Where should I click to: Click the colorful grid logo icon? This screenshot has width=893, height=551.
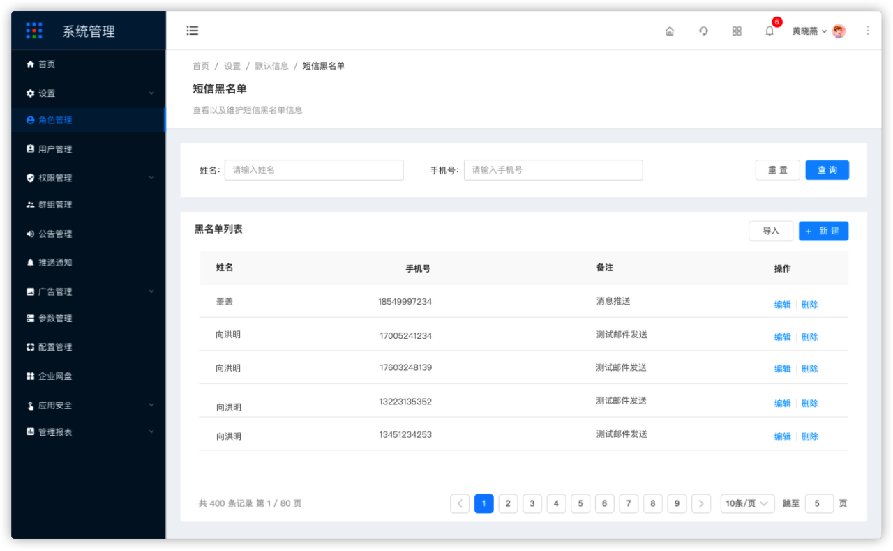34,31
